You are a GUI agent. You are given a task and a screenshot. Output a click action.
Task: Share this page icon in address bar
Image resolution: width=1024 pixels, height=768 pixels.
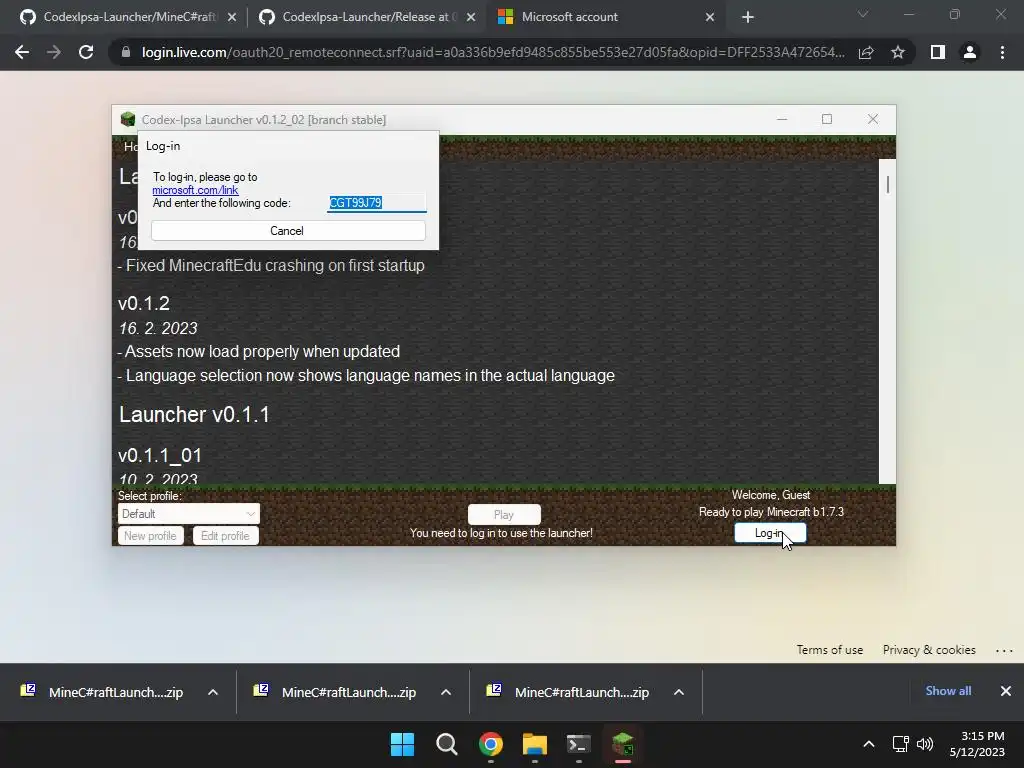click(x=866, y=52)
